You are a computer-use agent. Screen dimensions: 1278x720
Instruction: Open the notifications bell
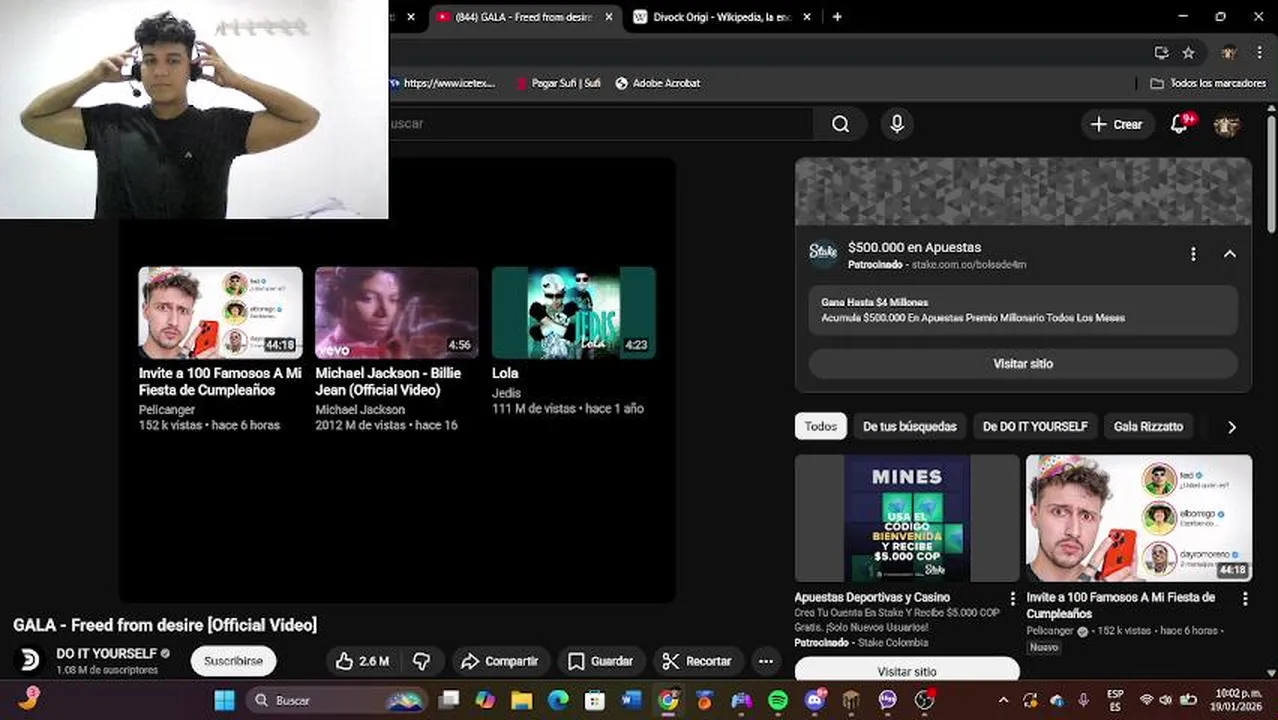[x=1180, y=124]
